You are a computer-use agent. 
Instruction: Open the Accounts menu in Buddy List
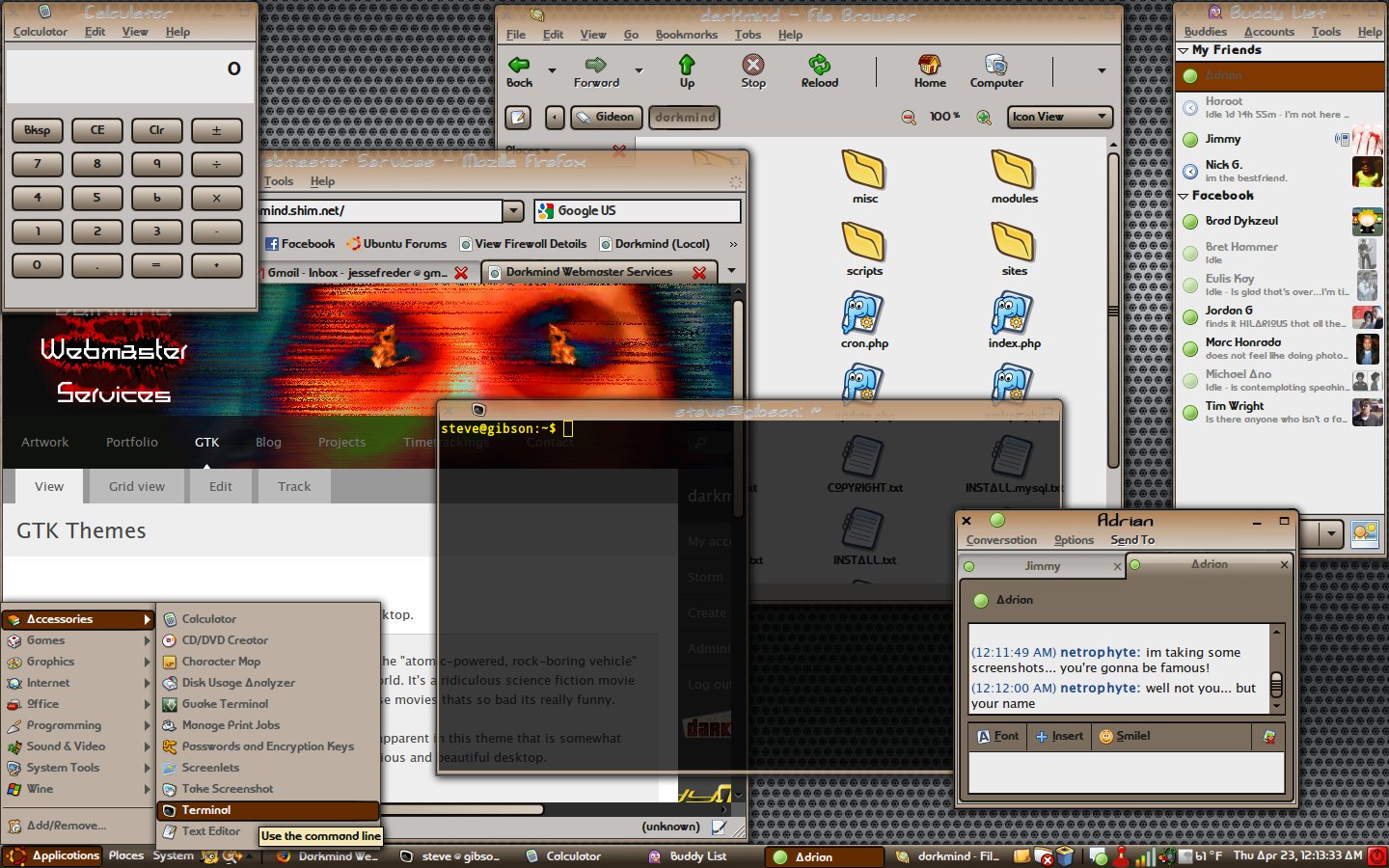(1268, 32)
